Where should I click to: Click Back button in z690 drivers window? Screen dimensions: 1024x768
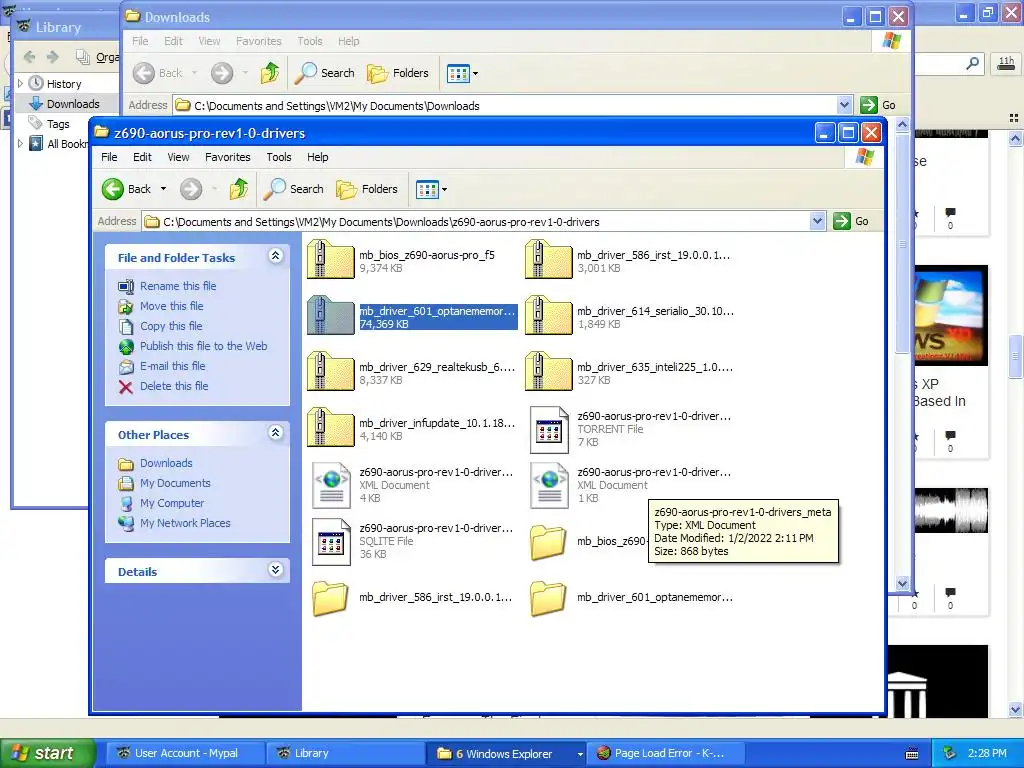coord(127,189)
